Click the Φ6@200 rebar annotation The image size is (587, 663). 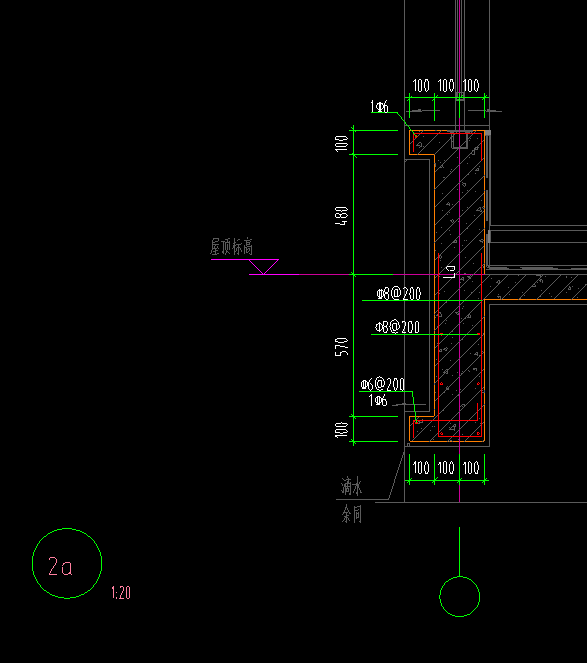click(x=383, y=384)
